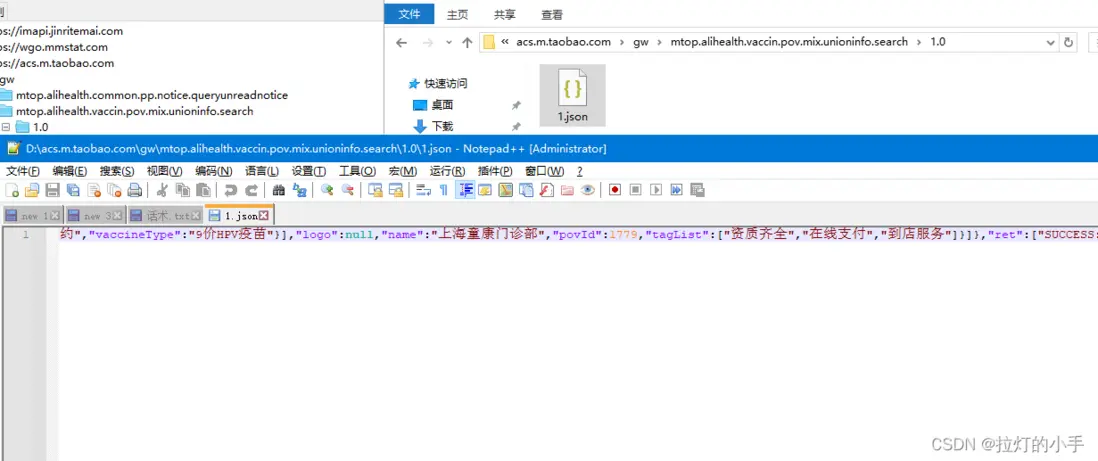Open the 插件(P) menu
Viewport: 1098px width, 461px height.
tap(495, 172)
